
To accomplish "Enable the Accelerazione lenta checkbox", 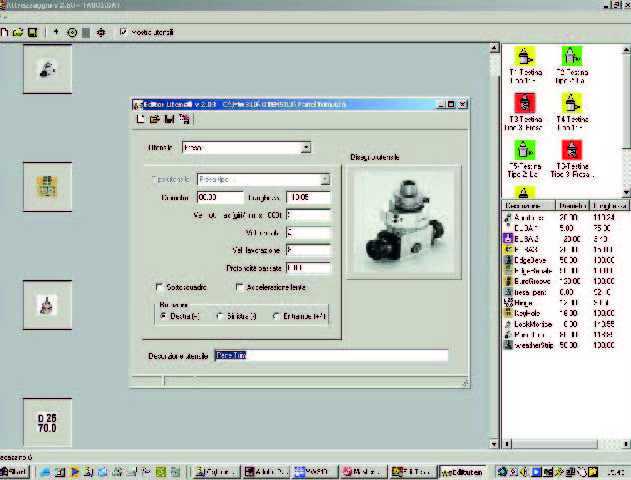I will coord(239,287).
